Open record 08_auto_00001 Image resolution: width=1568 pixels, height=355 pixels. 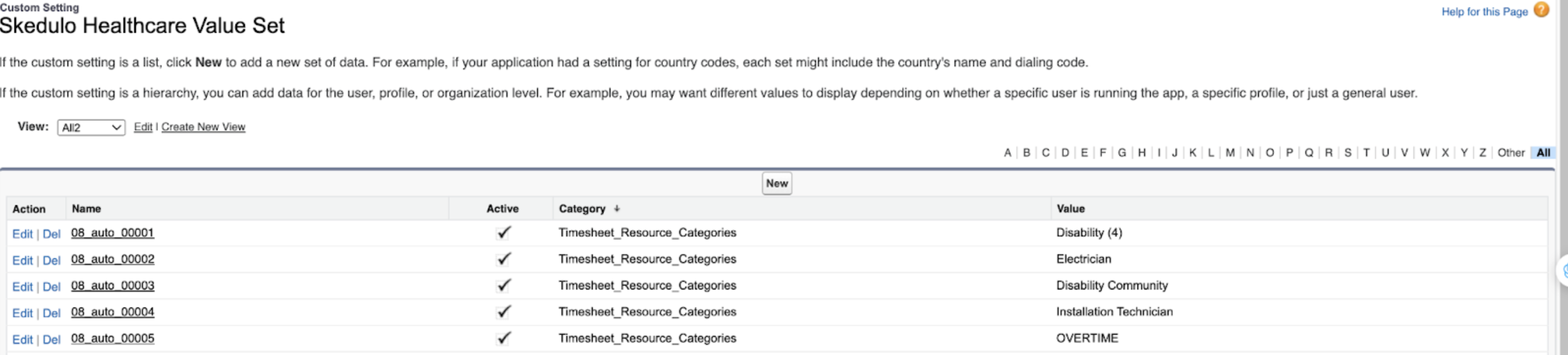[112, 233]
